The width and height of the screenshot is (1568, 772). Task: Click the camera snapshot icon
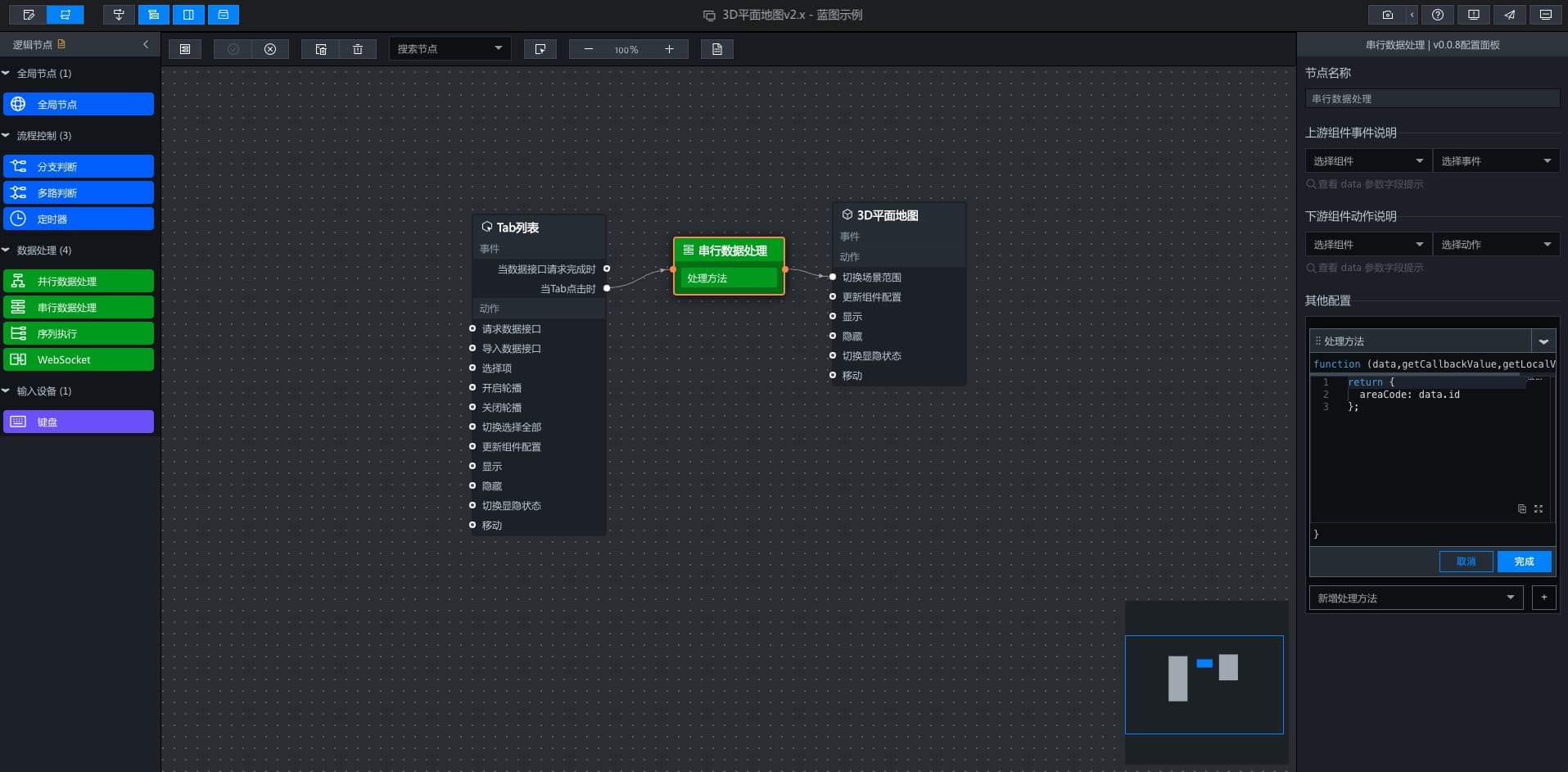(1387, 15)
